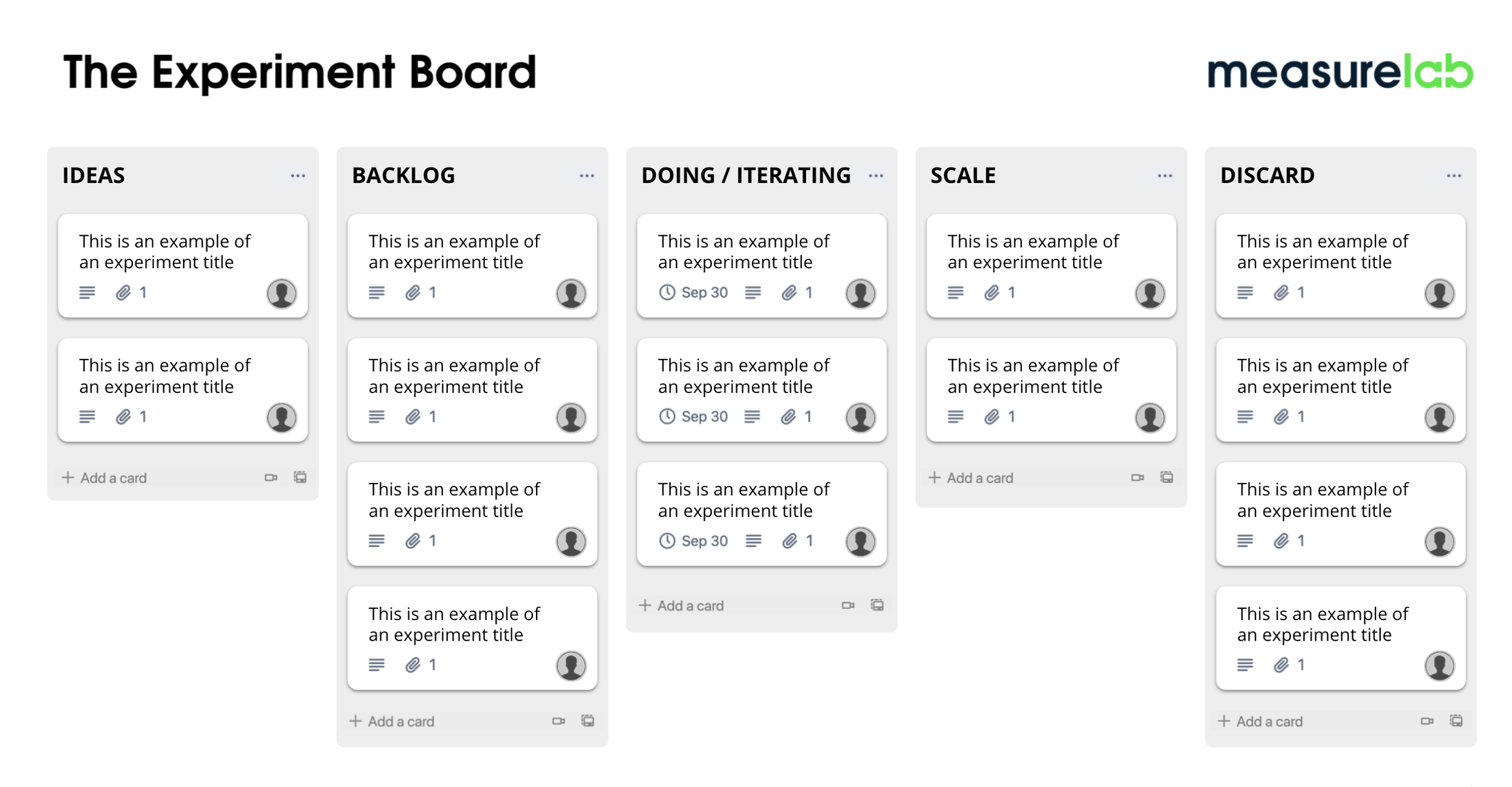Expand the DISCARD list options menu
Image resolution: width=1512 pixels, height=787 pixels.
point(1454,176)
